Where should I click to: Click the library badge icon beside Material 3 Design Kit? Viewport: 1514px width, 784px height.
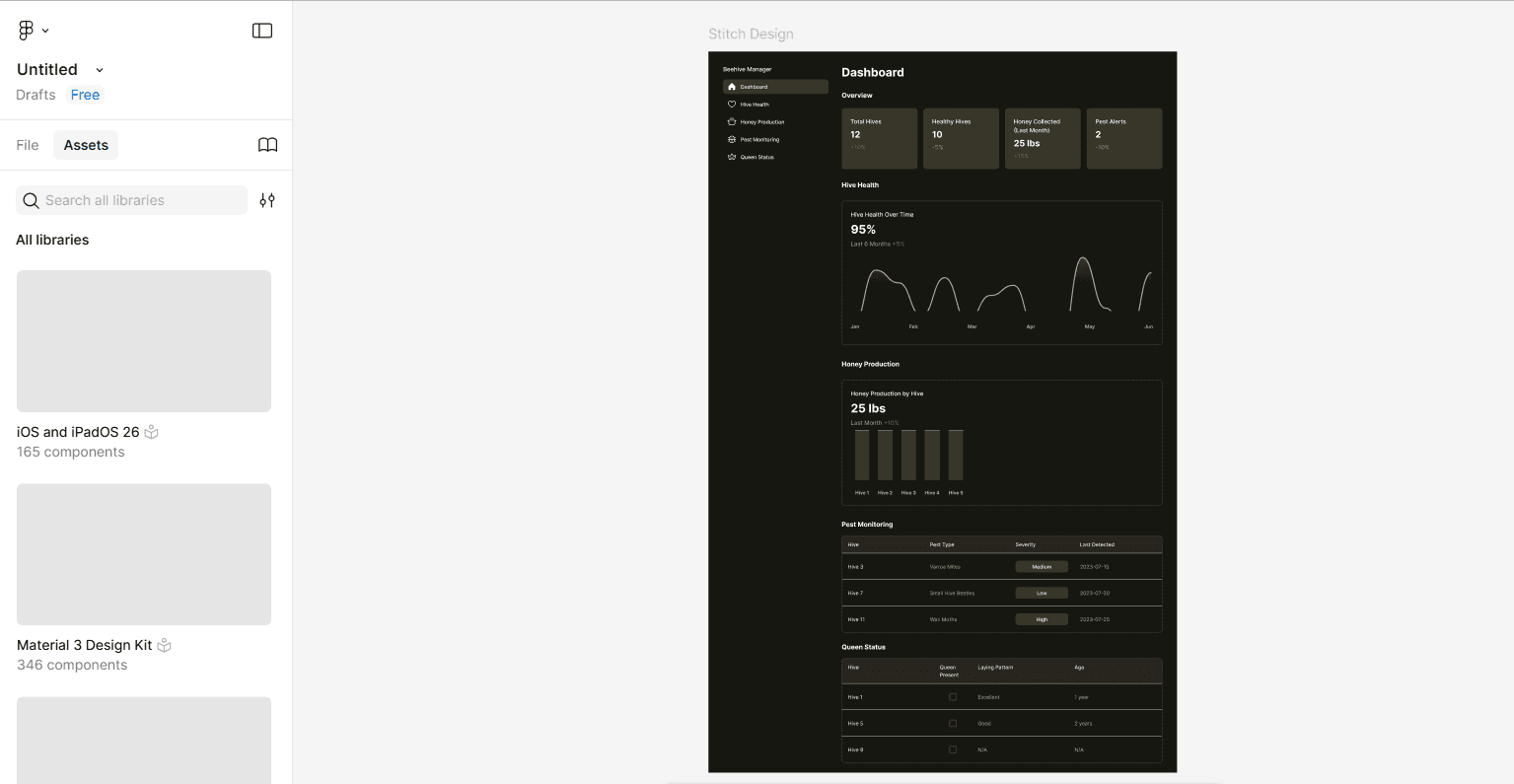tap(165, 645)
